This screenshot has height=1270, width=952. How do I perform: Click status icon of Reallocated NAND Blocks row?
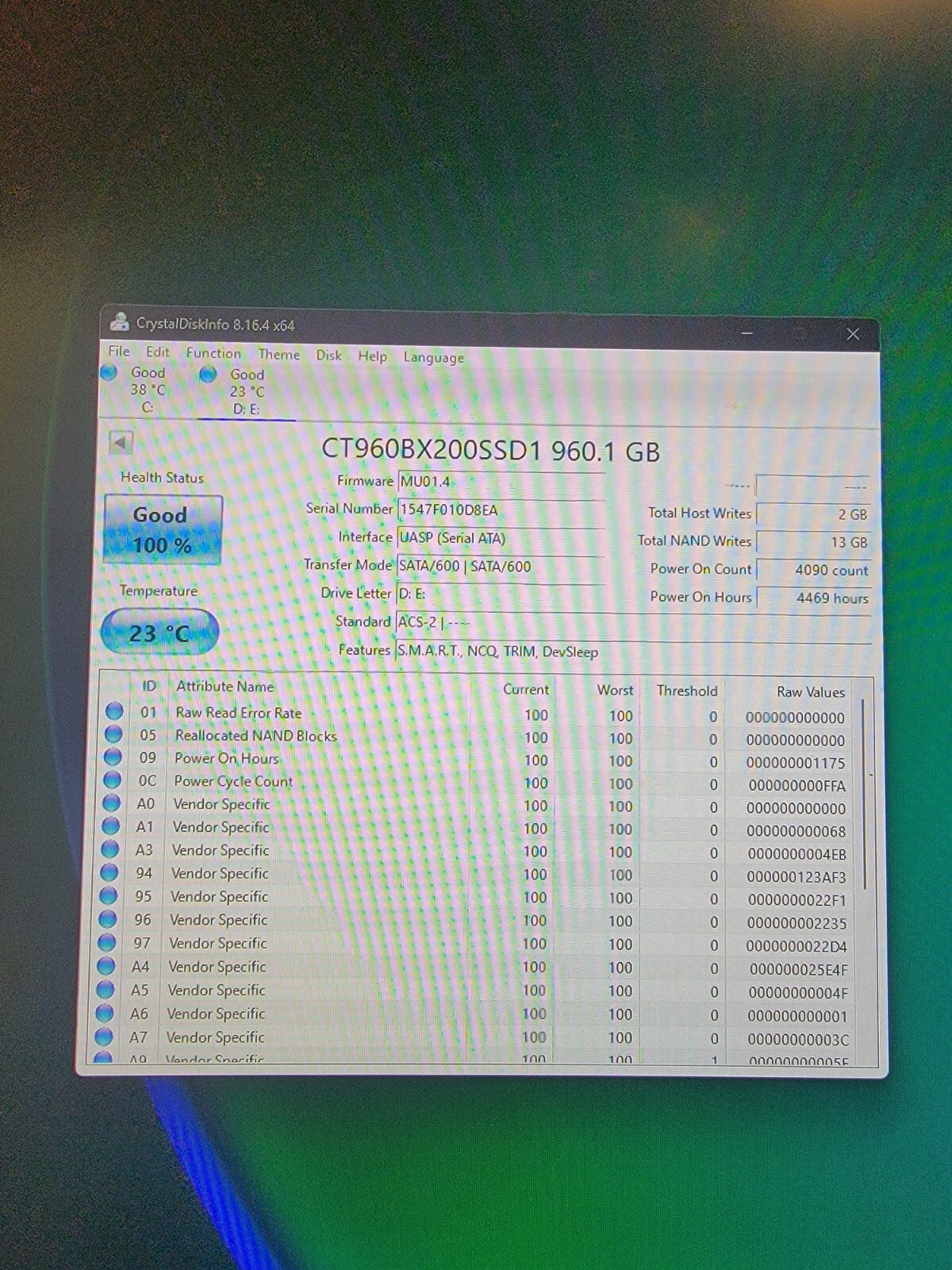114,733
